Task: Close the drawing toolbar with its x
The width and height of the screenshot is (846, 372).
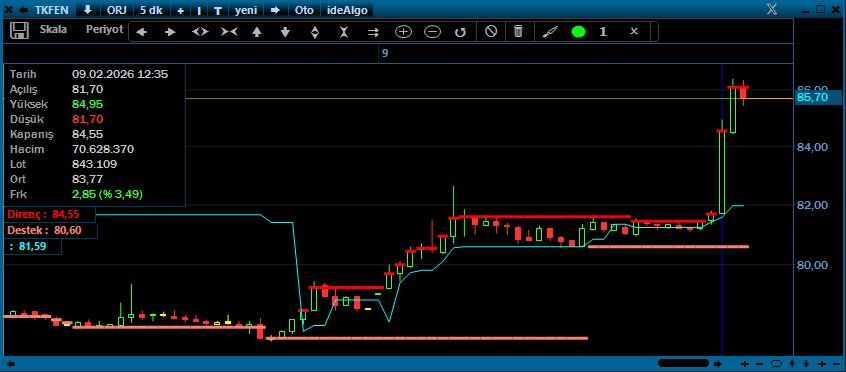Action: coord(634,31)
